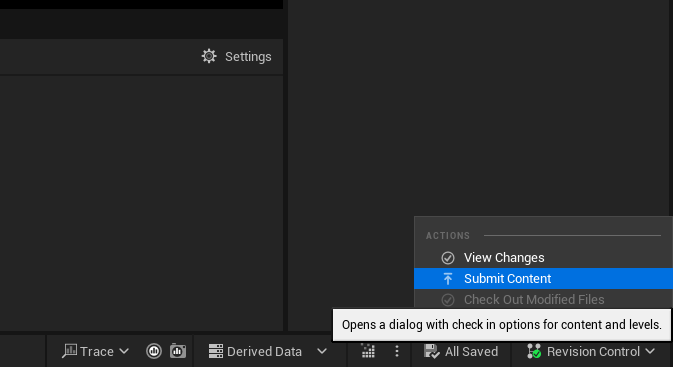Toggle trace recording with the circular chart icon
Screen dimensions: 673x367
pyautogui.click(x=154, y=351)
